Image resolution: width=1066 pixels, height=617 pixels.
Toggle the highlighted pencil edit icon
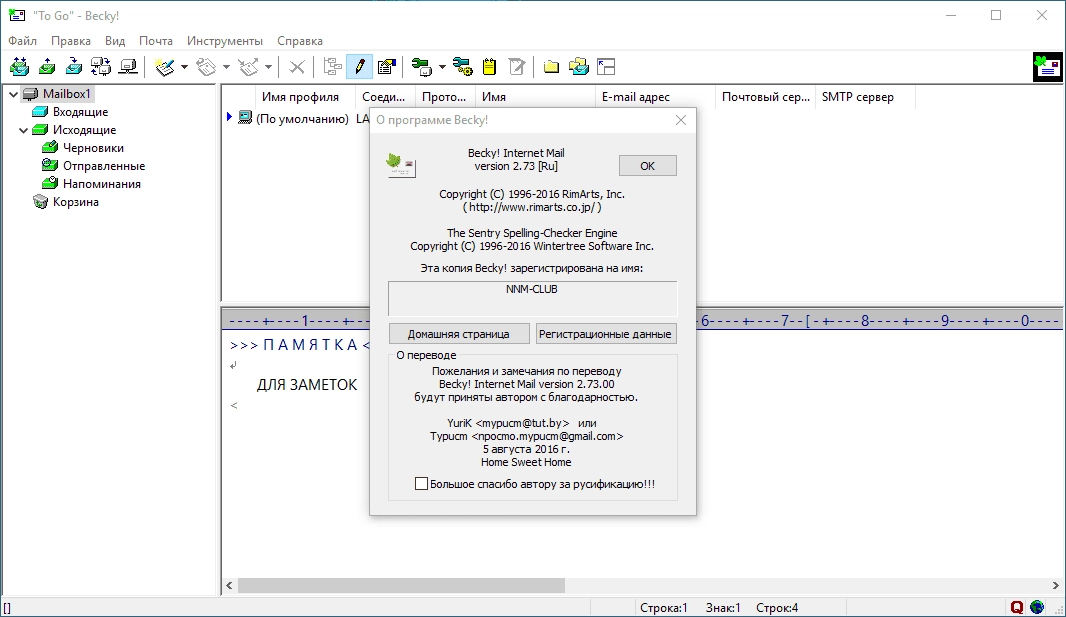(x=360, y=67)
